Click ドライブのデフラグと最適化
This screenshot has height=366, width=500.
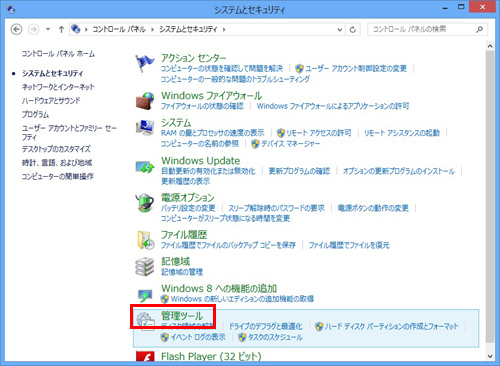pyautogui.click(x=265, y=326)
